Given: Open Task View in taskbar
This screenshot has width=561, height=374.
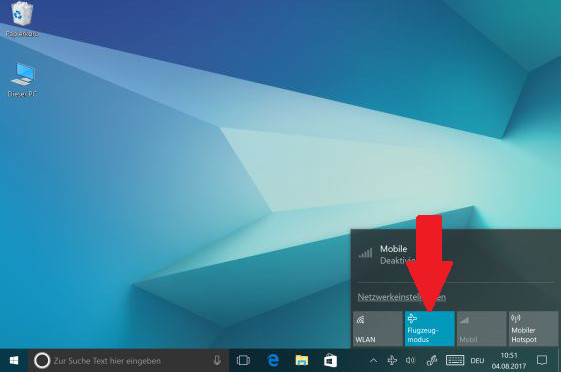Looking at the screenshot, I should pos(243,360).
